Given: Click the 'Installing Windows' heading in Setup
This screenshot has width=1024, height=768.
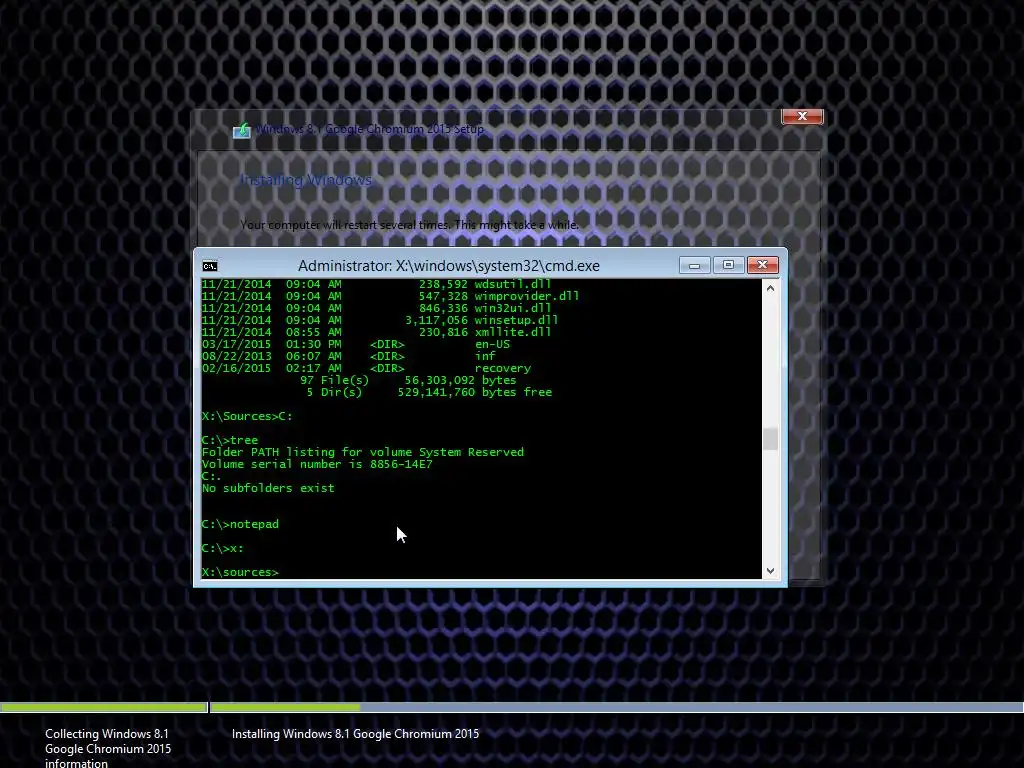Looking at the screenshot, I should tap(306, 180).
